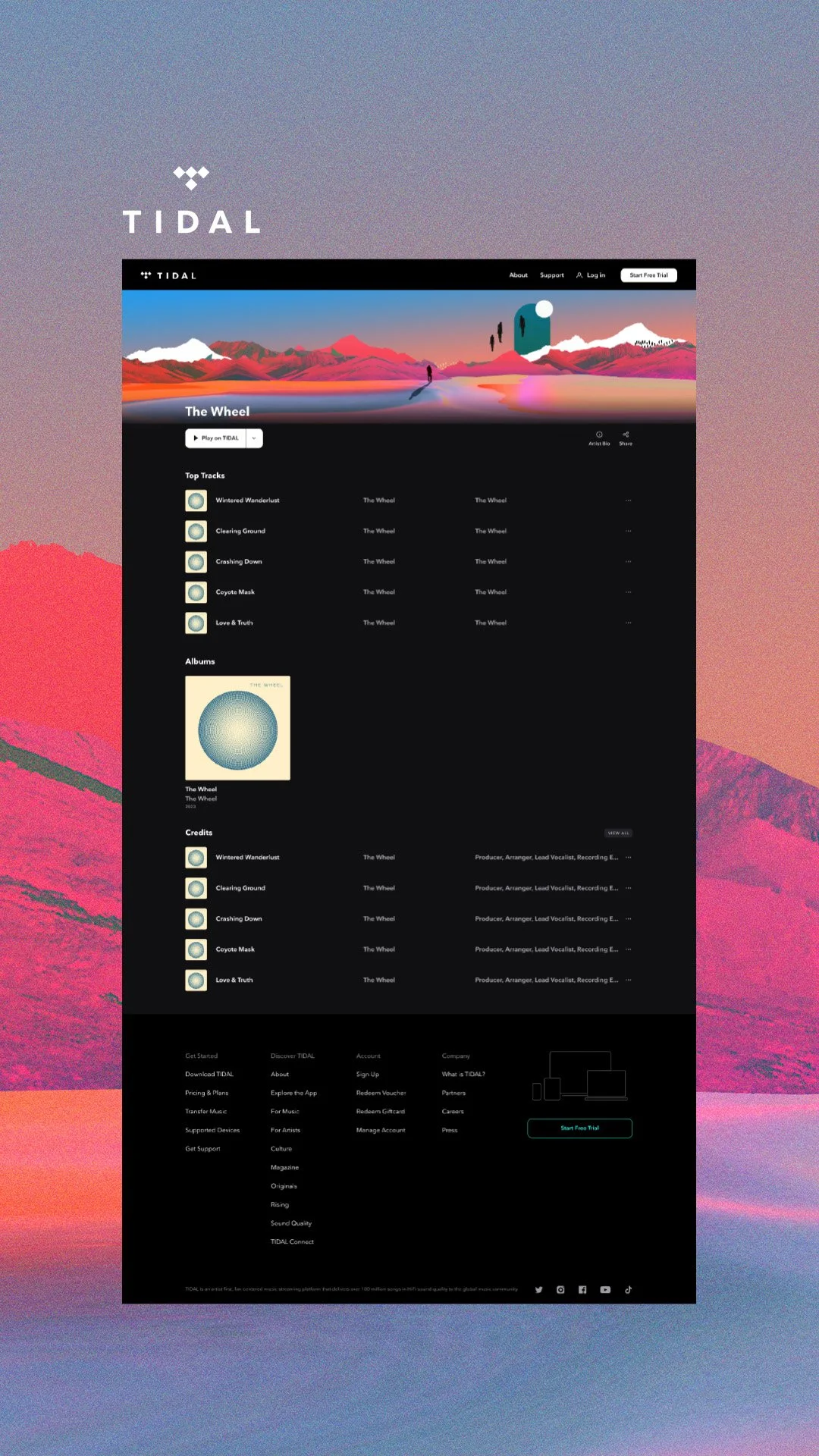Click the white Start Free Trial header button
The height and width of the screenshot is (1456, 819).
649,275
